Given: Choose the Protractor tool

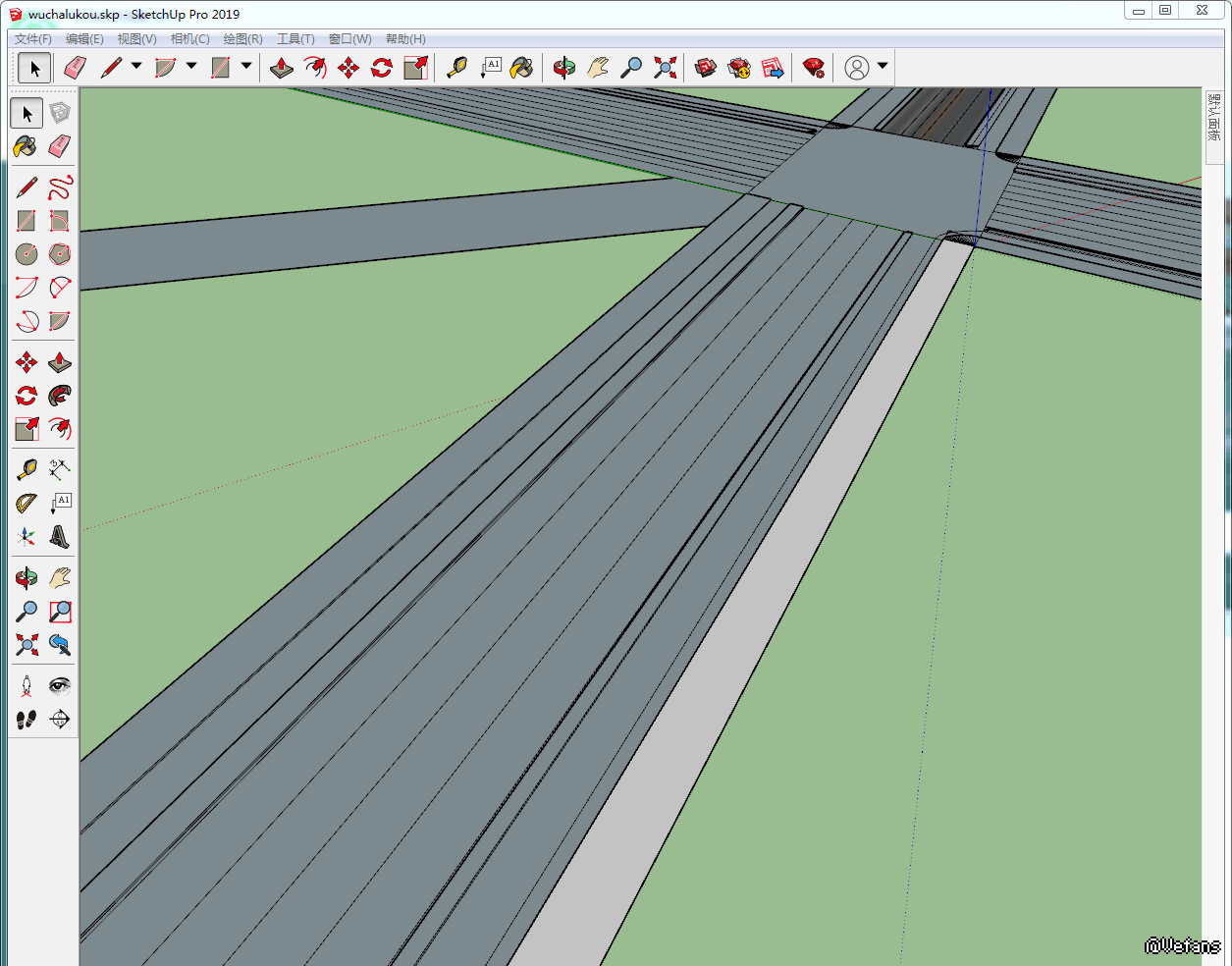Looking at the screenshot, I should (27, 504).
